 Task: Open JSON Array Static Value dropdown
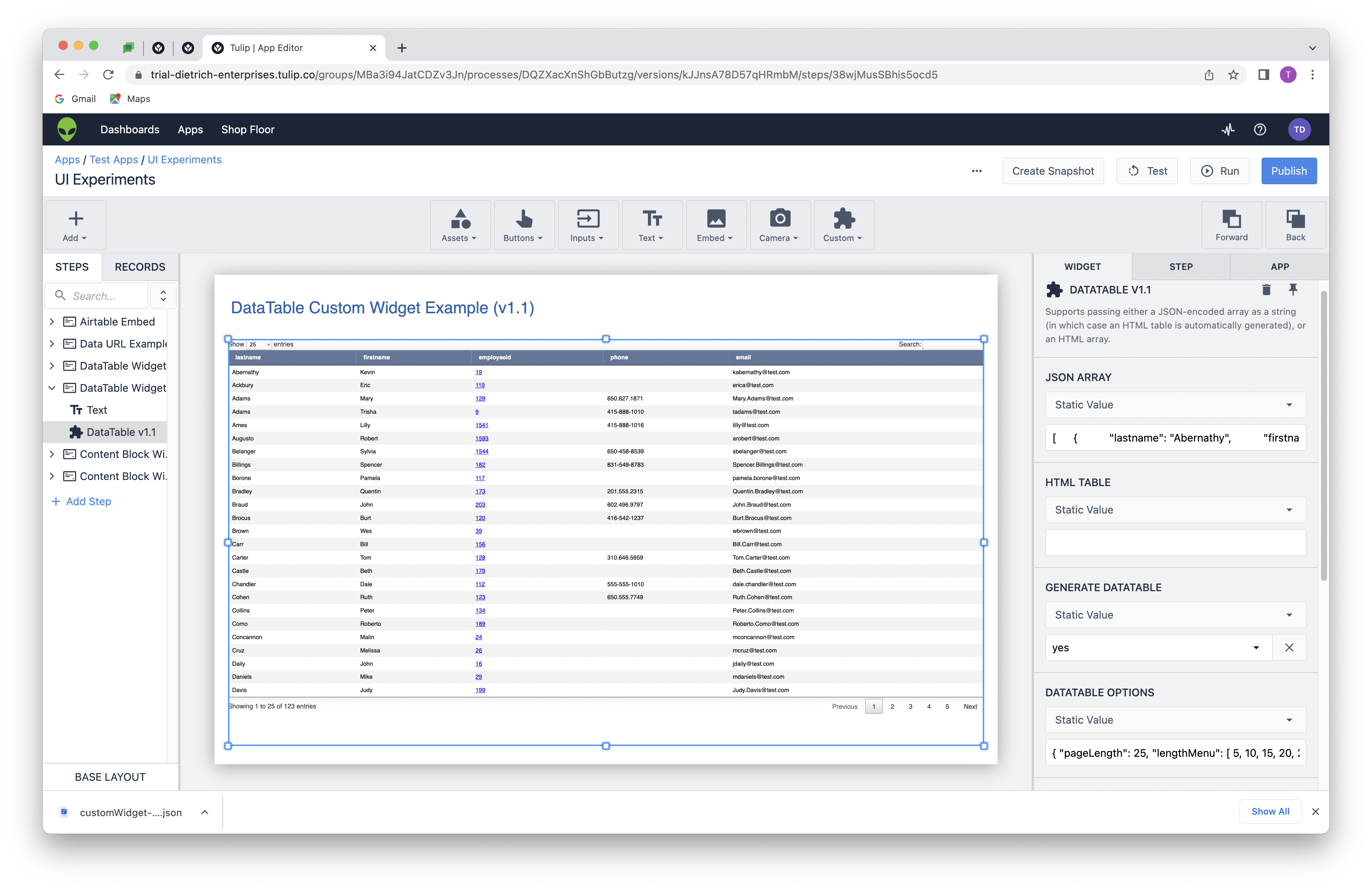pos(1176,405)
